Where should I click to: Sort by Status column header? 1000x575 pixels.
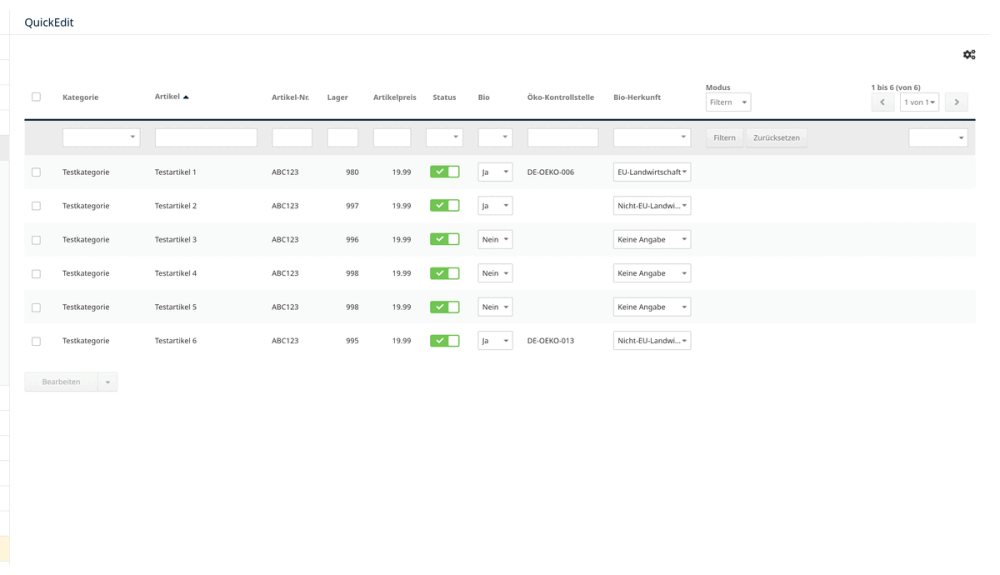[445, 98]
